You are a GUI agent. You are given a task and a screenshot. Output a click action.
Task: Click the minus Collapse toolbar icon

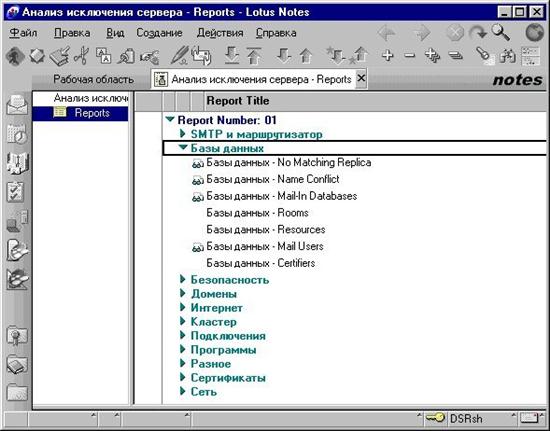pyautogui.click(x=409, y=55)
